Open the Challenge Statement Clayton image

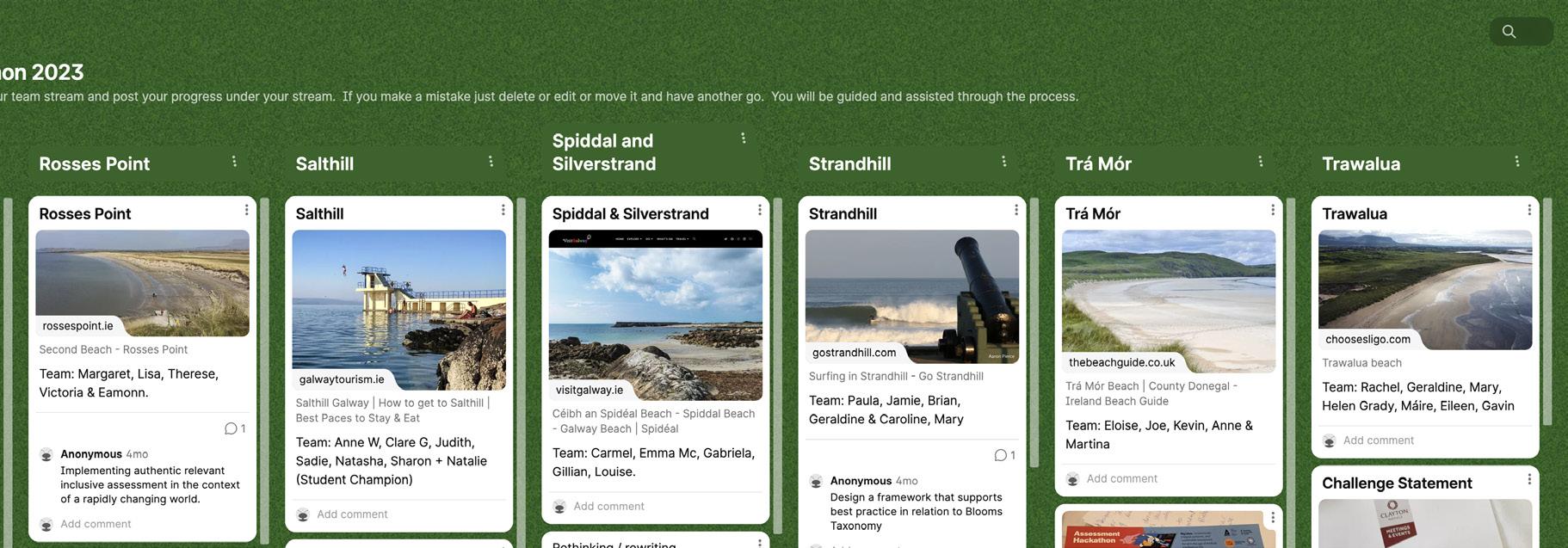pos(1425,523)
